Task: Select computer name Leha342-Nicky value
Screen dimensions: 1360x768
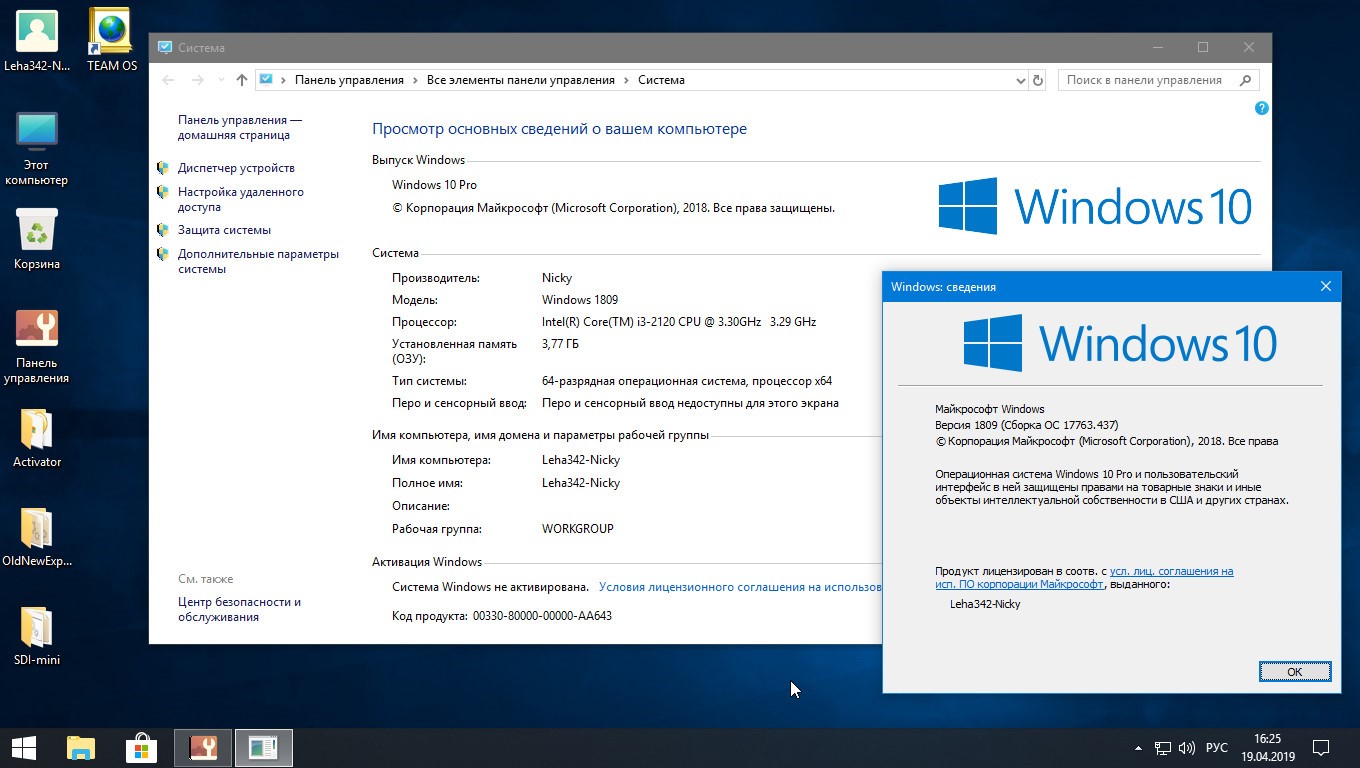Action: (x=581, y=460)
